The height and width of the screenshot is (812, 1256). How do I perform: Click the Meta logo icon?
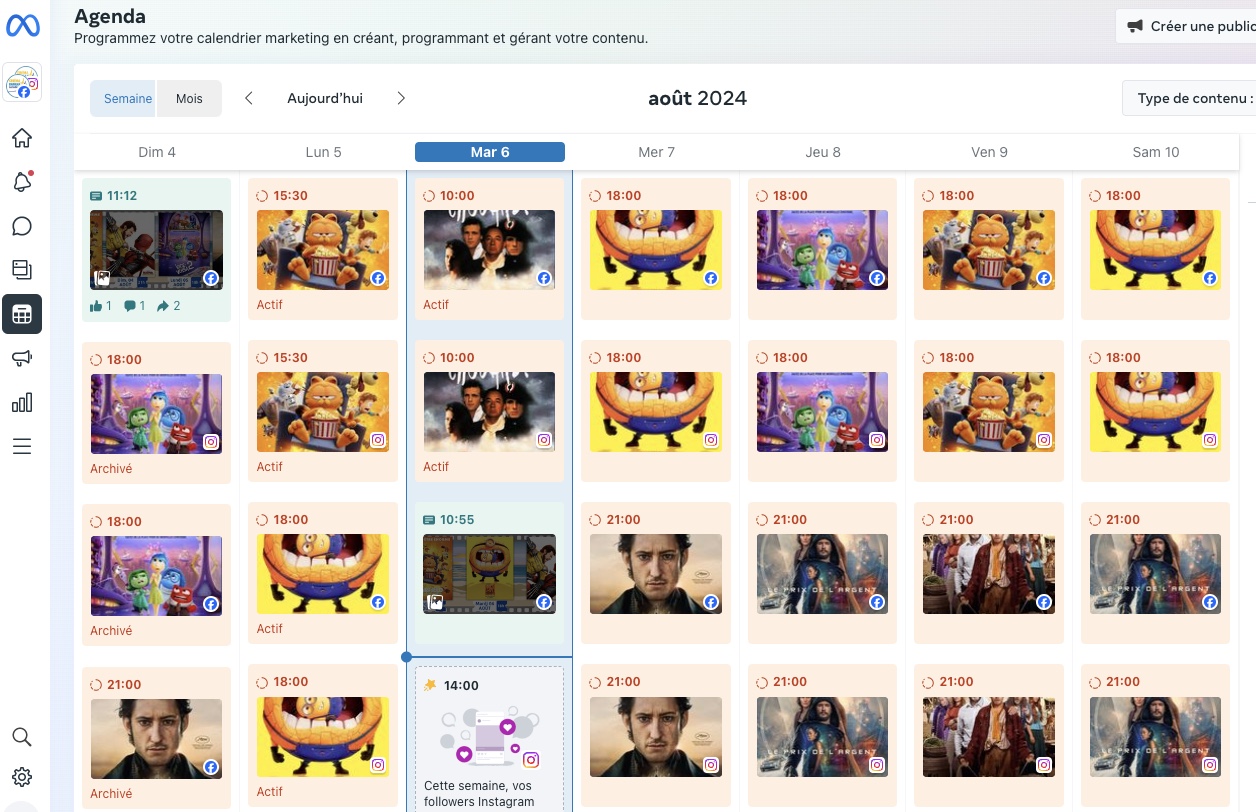pyautogui.click(x=22, y=27)
